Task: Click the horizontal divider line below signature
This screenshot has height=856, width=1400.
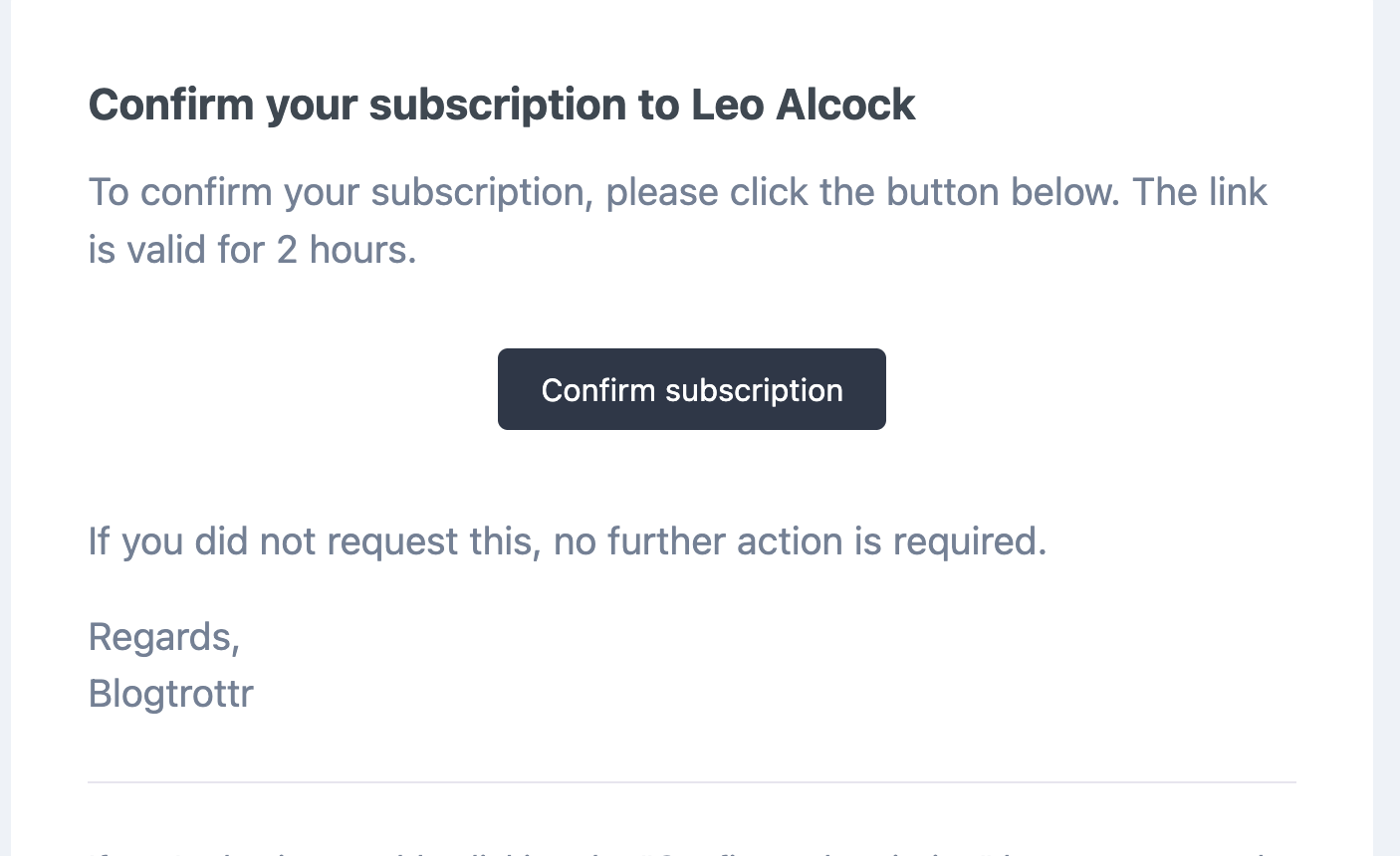Action: [x=691, y=782]
